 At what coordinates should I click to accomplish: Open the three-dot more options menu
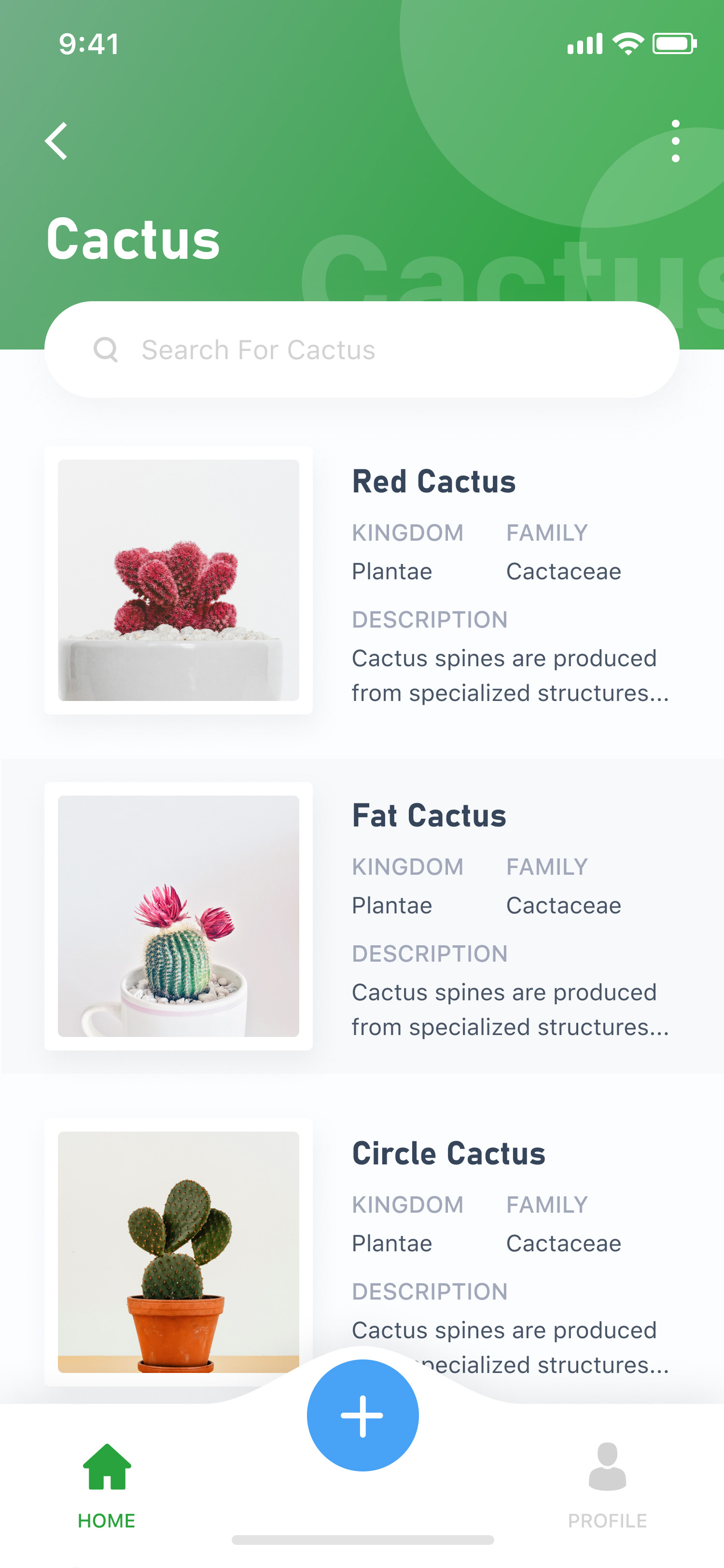click(675, 141)
